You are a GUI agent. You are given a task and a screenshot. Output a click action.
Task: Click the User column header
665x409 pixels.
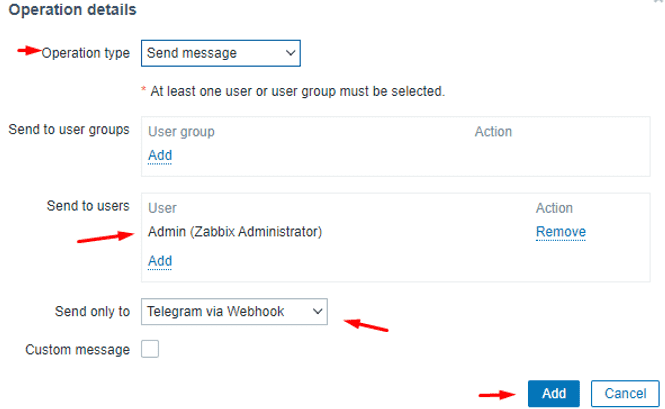[162, 208]
